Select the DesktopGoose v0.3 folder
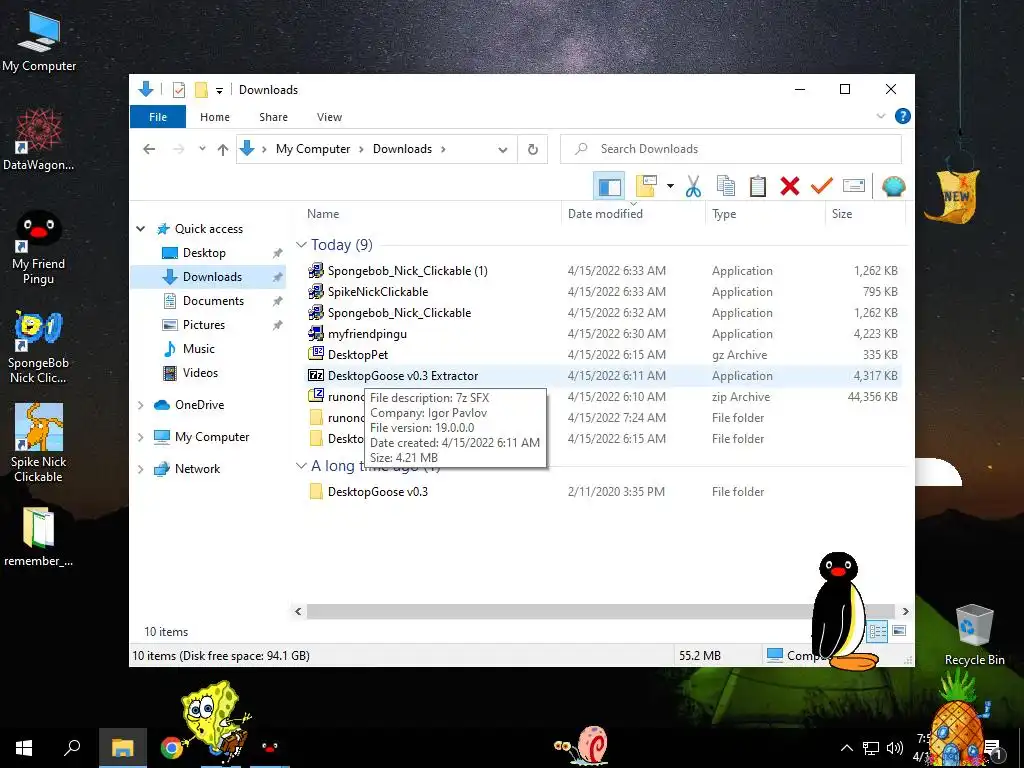1024x768 pixels. [377, 492]
